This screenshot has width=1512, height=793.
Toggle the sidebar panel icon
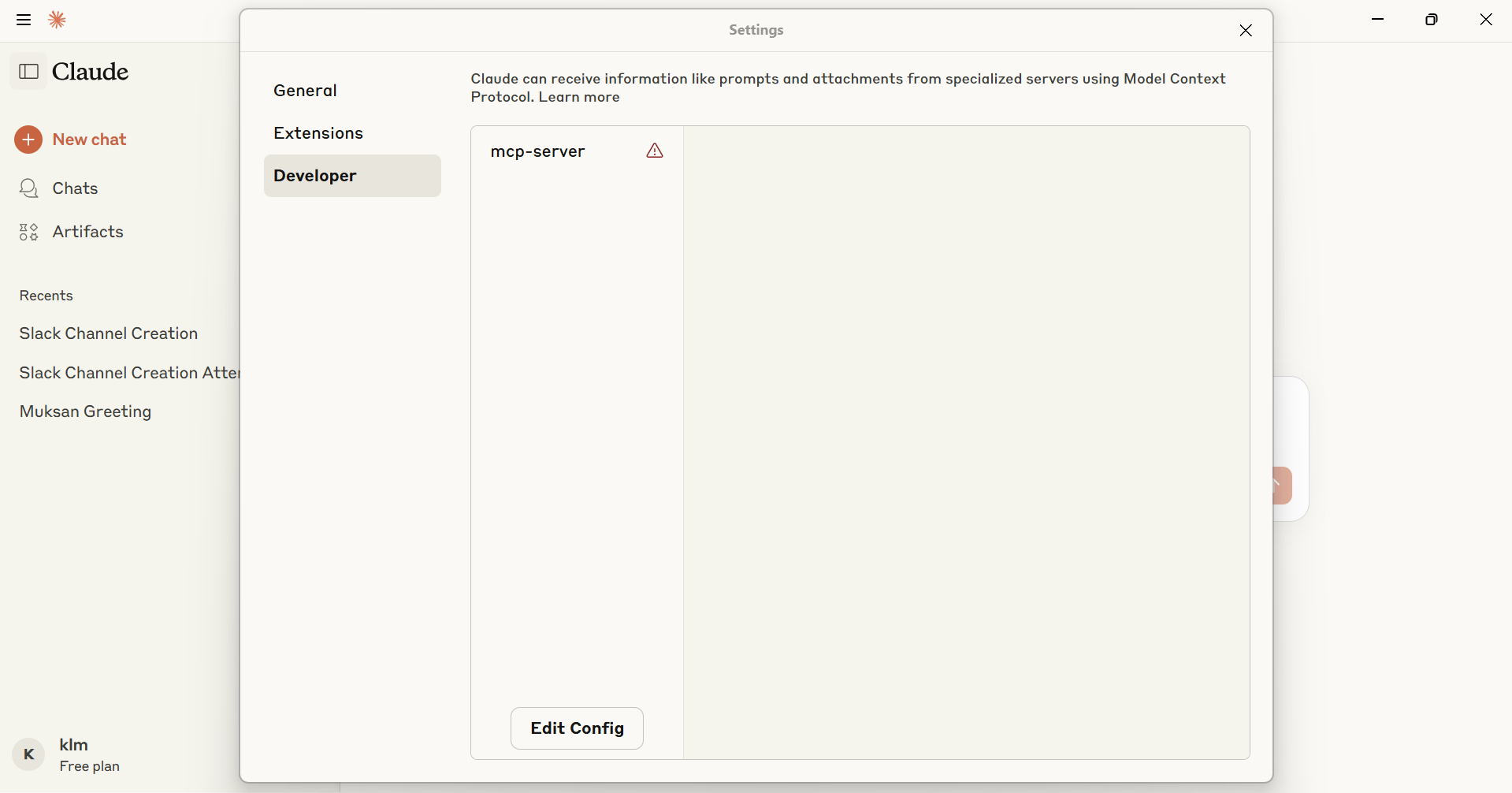click(29, 72)
